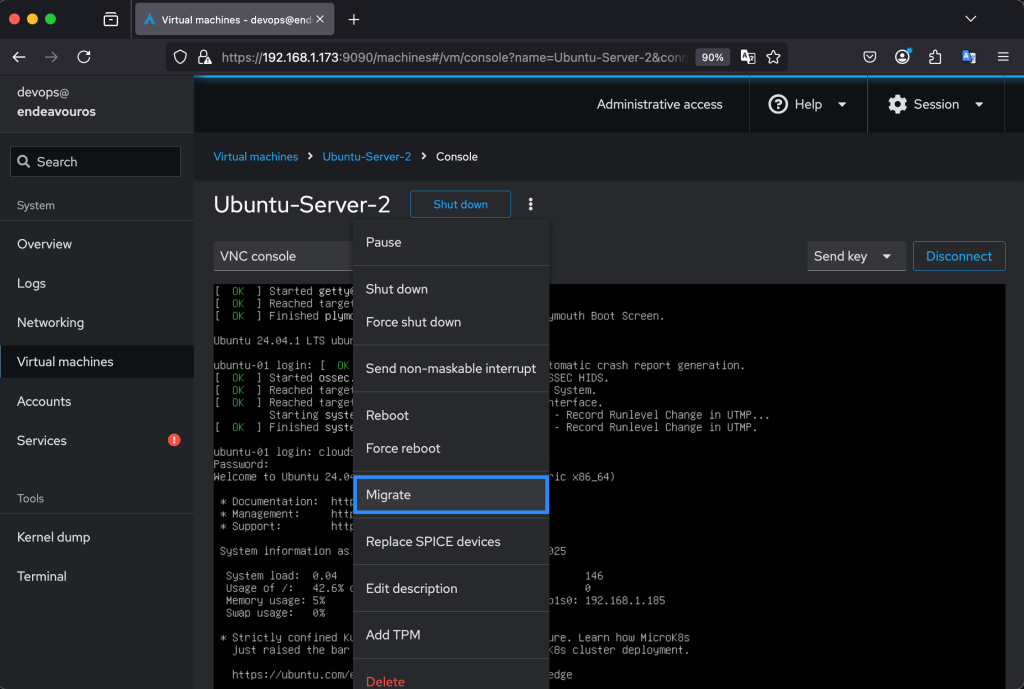Click the Session gear icon
Viewport: 1024px width, 689px height.
897,104
